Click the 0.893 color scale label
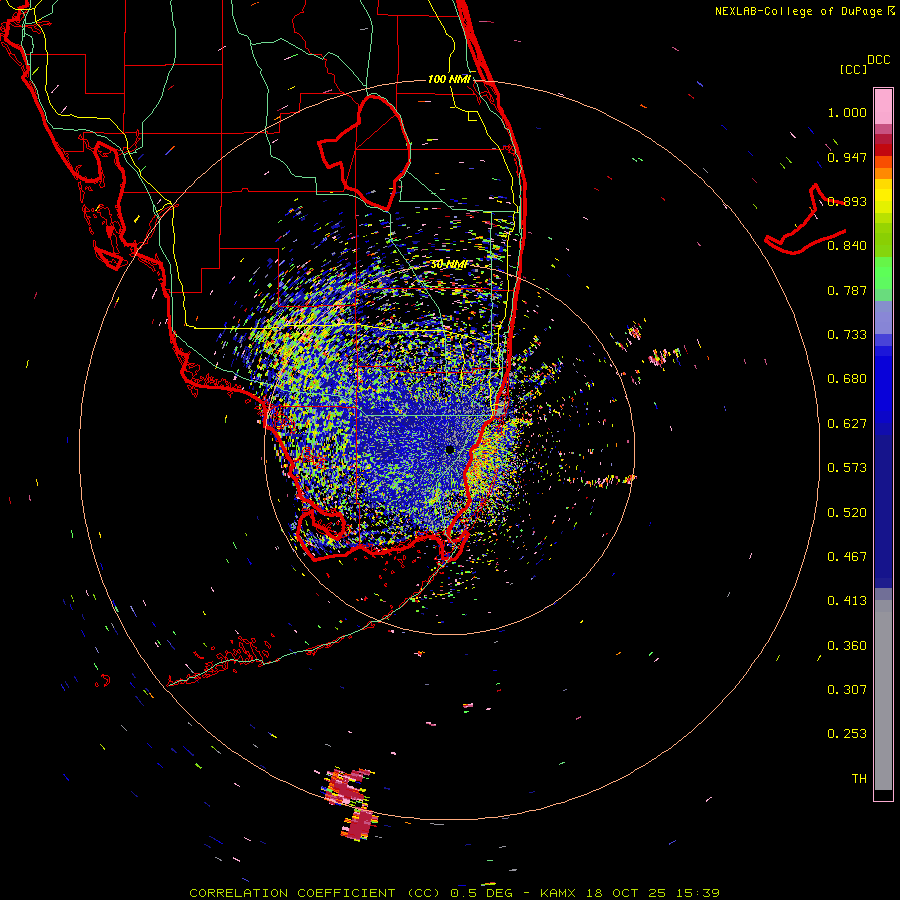 pos(847,201)
